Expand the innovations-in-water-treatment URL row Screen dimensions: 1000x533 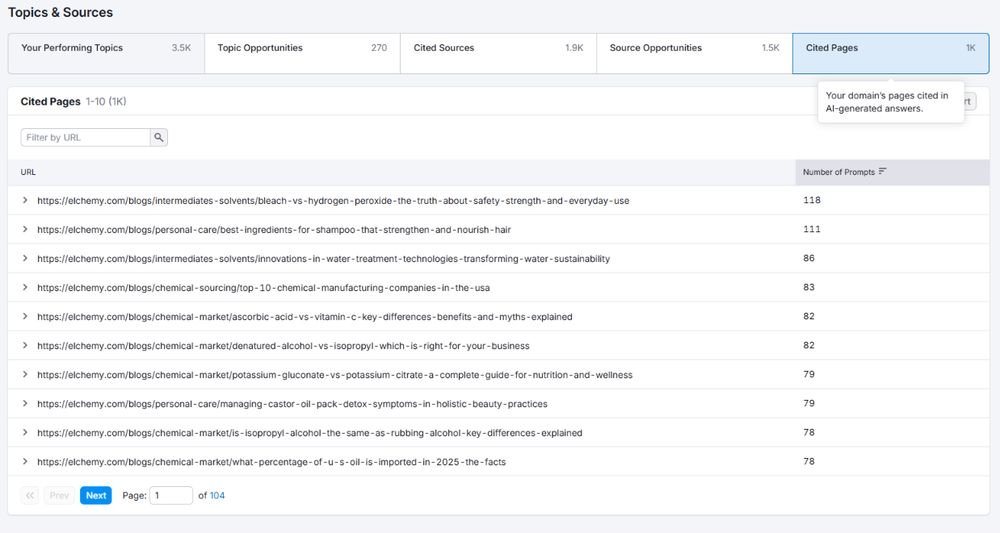(x=25, y=258)
